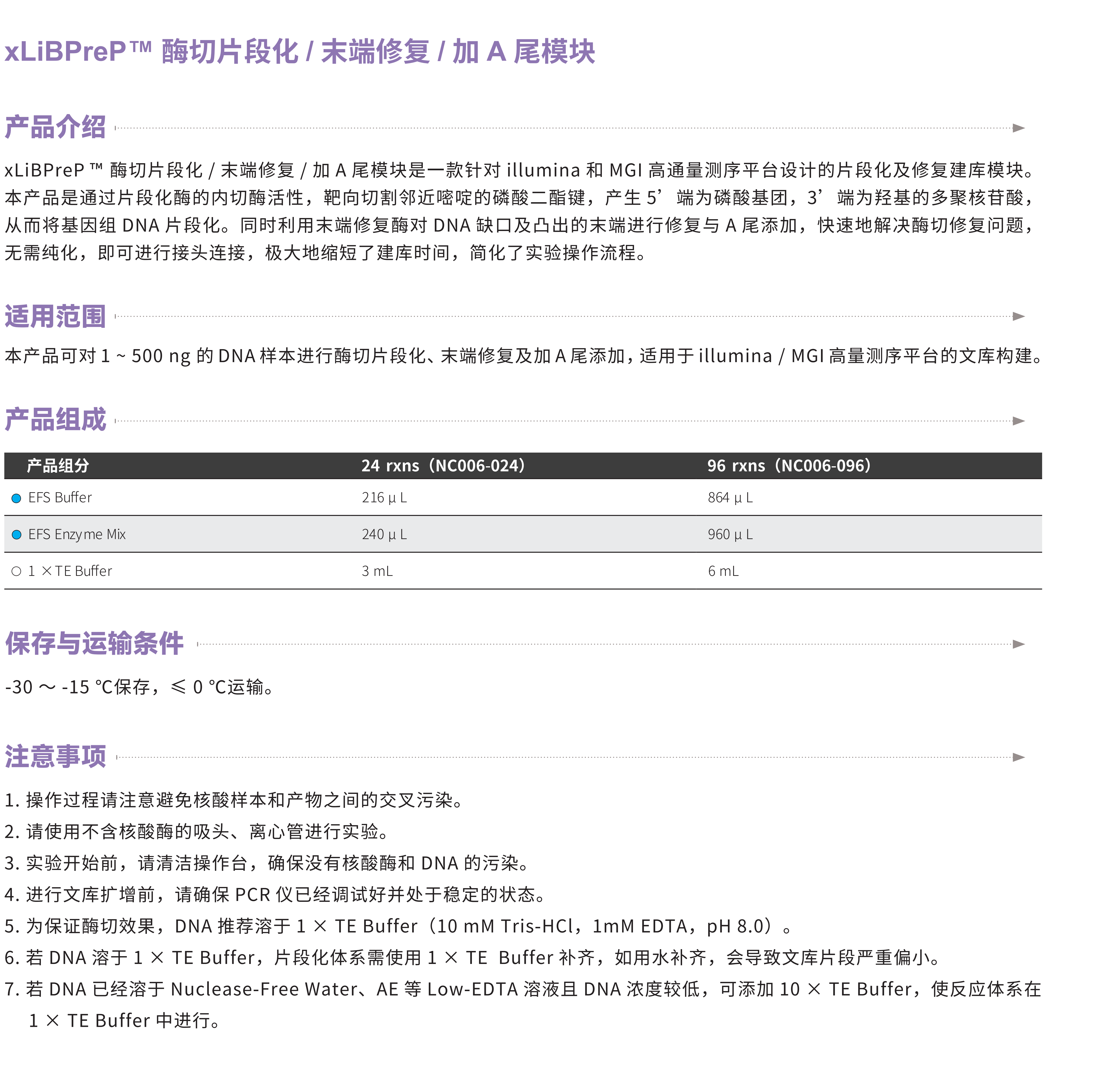
Task: Click note 2 about 不含核酸酶的吸头
Action: coord(197,832)
